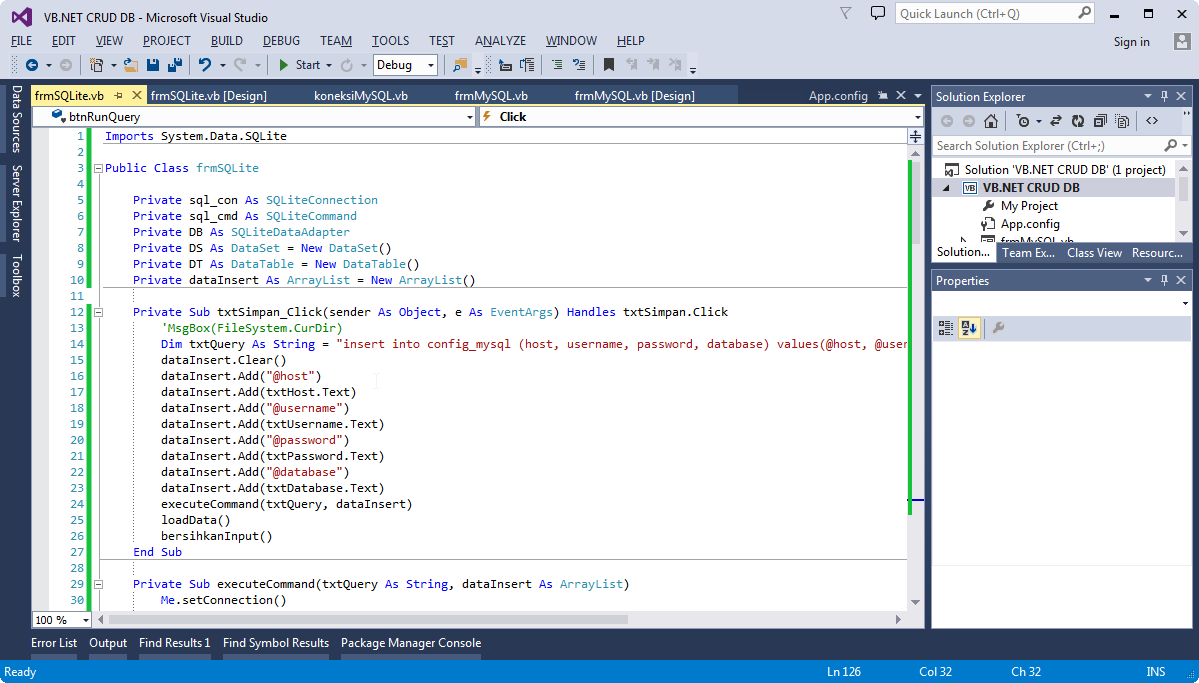Click the Comment Out Selected Lines icon
Image resolution: width=1199 pixels, height=683 pixels.
557,65
